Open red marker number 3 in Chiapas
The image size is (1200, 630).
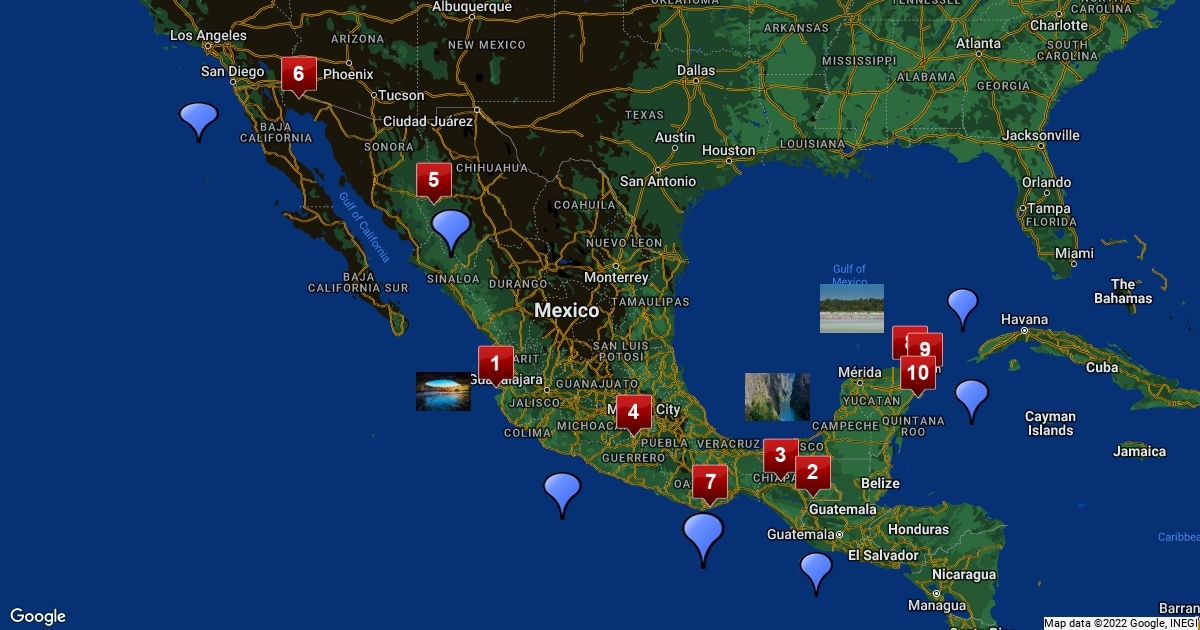click(x=780, y=455)
